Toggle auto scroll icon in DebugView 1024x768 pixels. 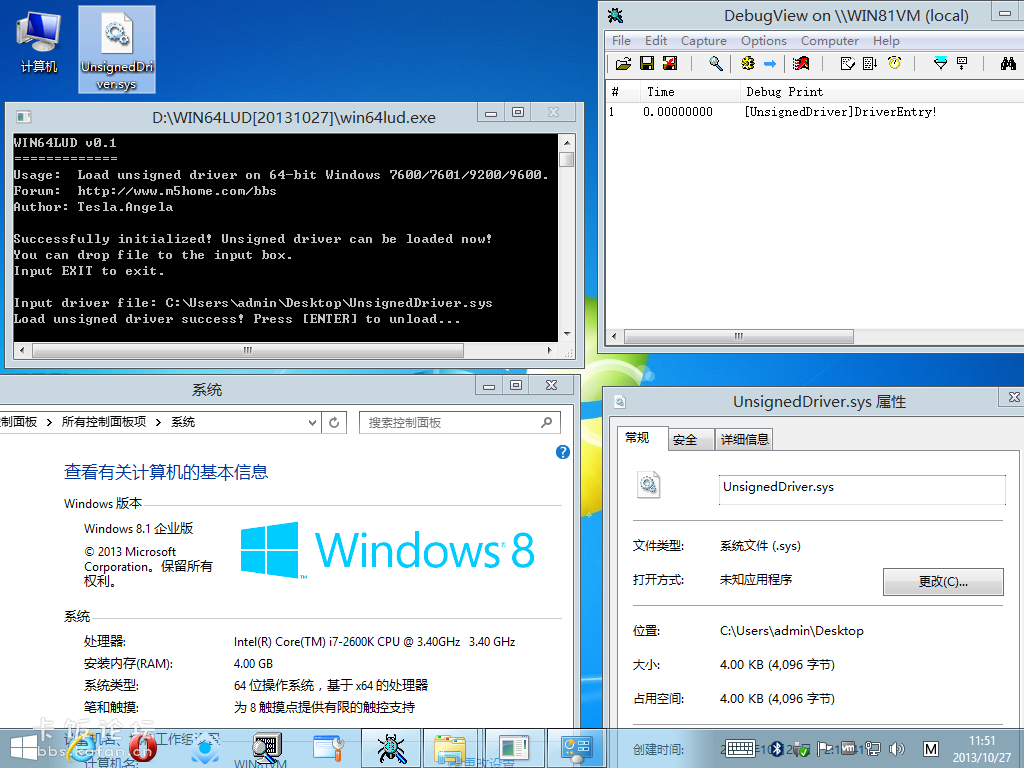(x=871, y=63)
